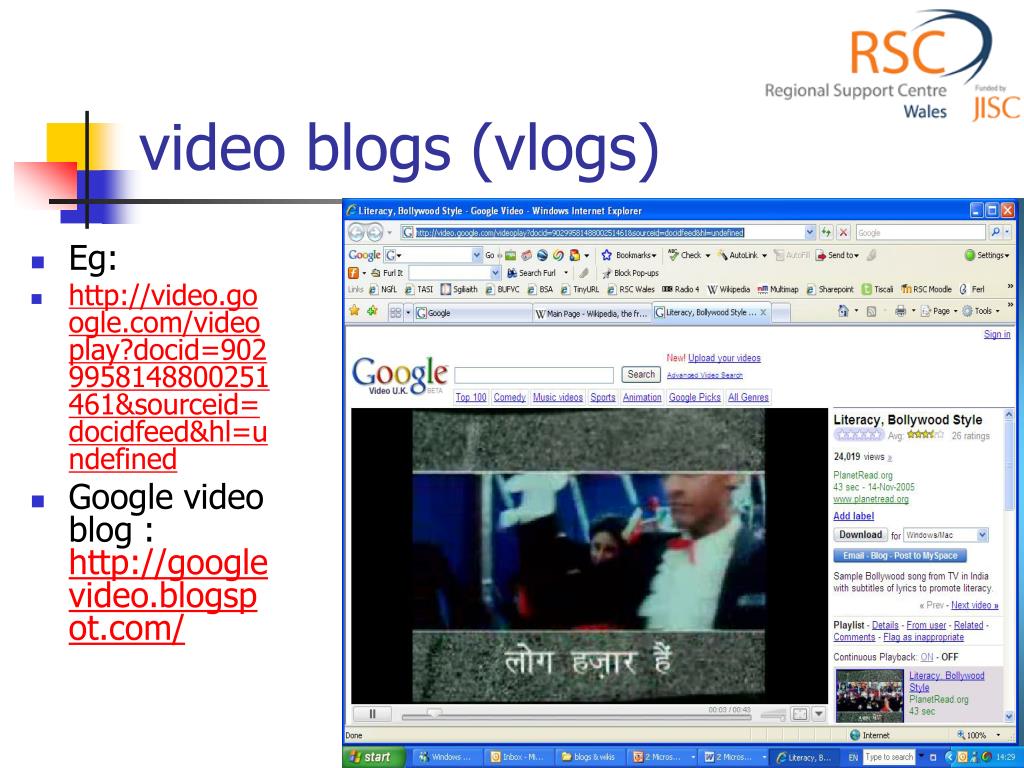
Task: Click the Favorites Center star icon
Action: [354, 311]
